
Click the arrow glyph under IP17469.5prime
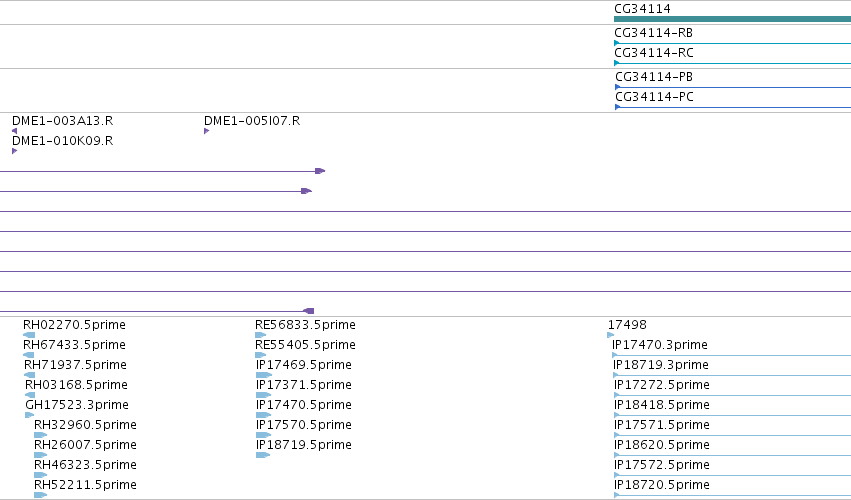(264, 375)
